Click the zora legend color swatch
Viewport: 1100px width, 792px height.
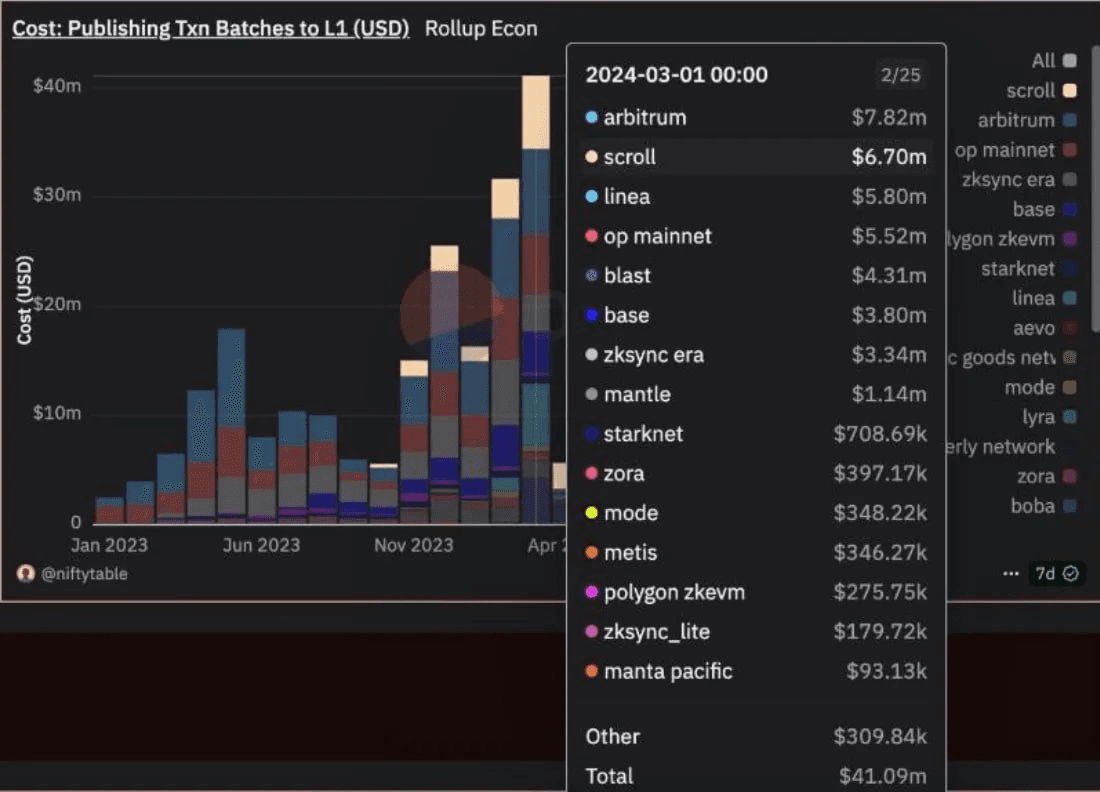[x=1070, y=477]
